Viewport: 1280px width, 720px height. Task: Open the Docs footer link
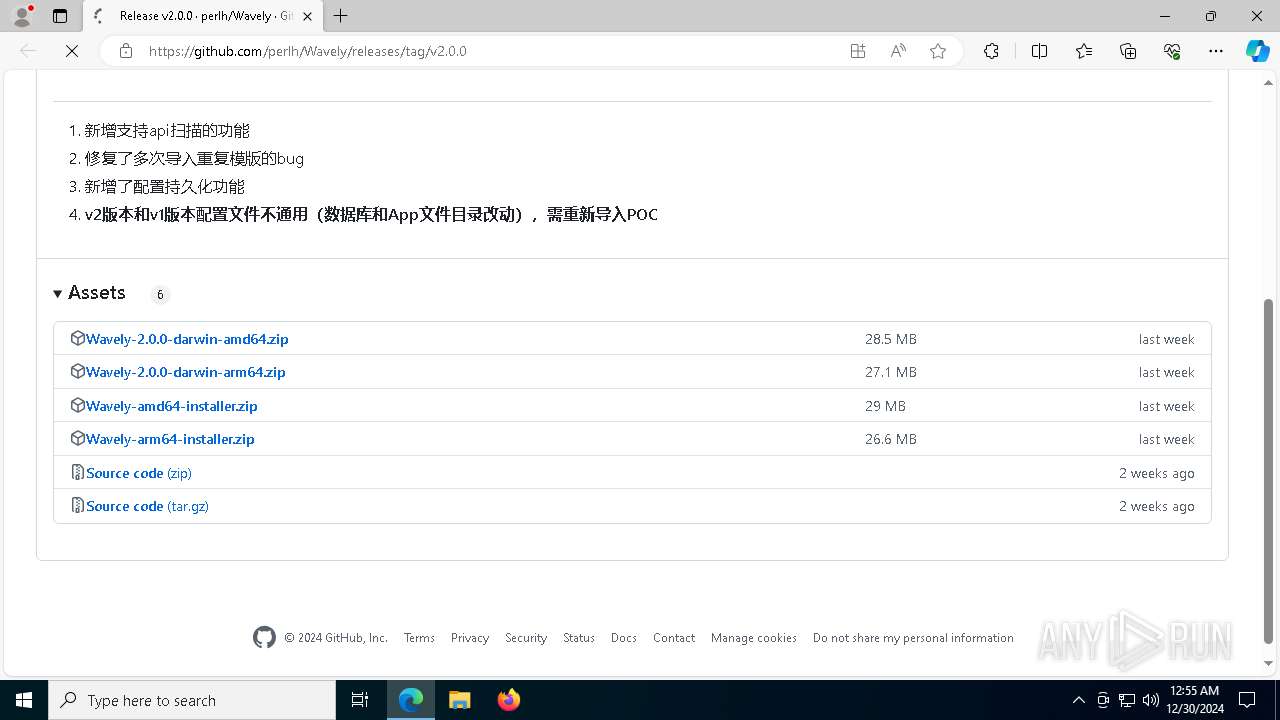coord(624,638)
